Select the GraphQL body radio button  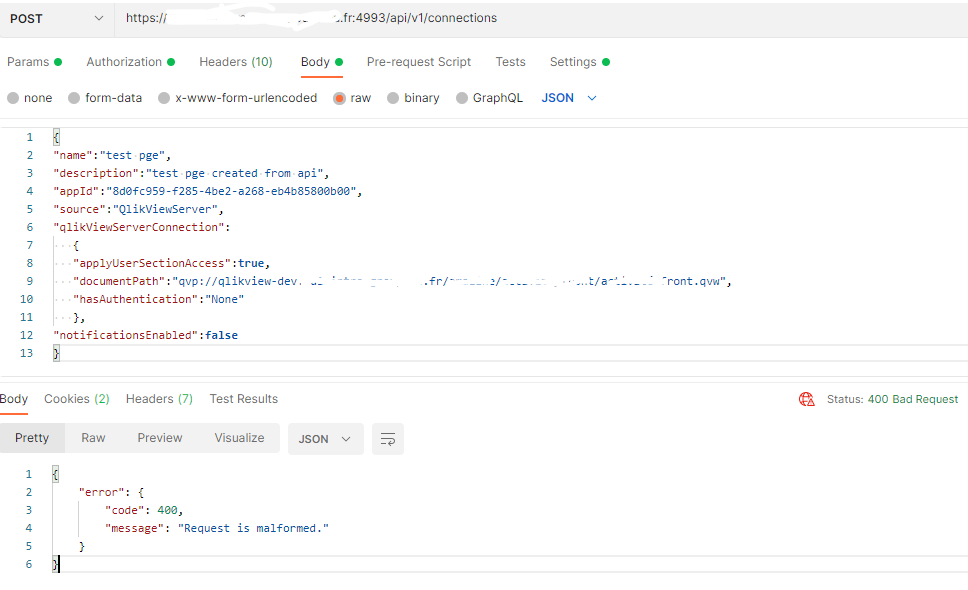coord(462,98)
